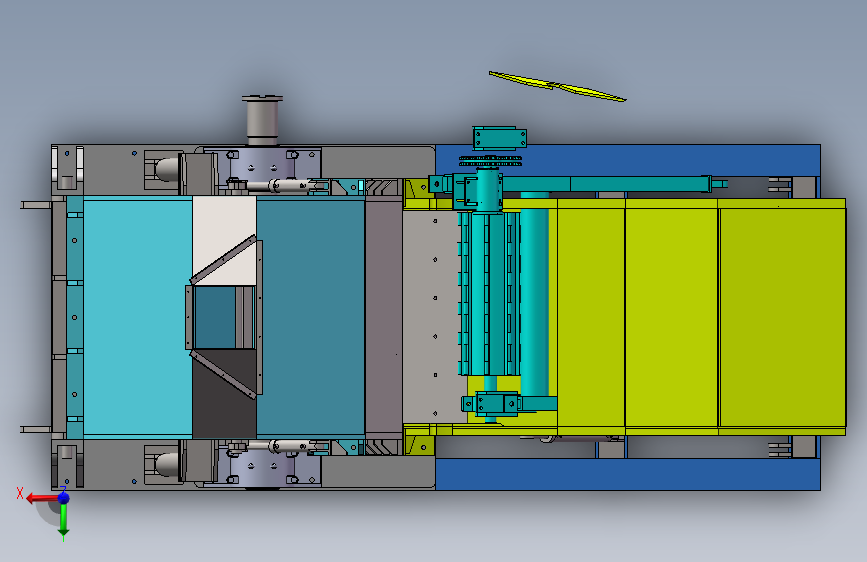Select the chain sprocket near the top rail
Viewport: 867px width, 562px height.
point(490,161)
